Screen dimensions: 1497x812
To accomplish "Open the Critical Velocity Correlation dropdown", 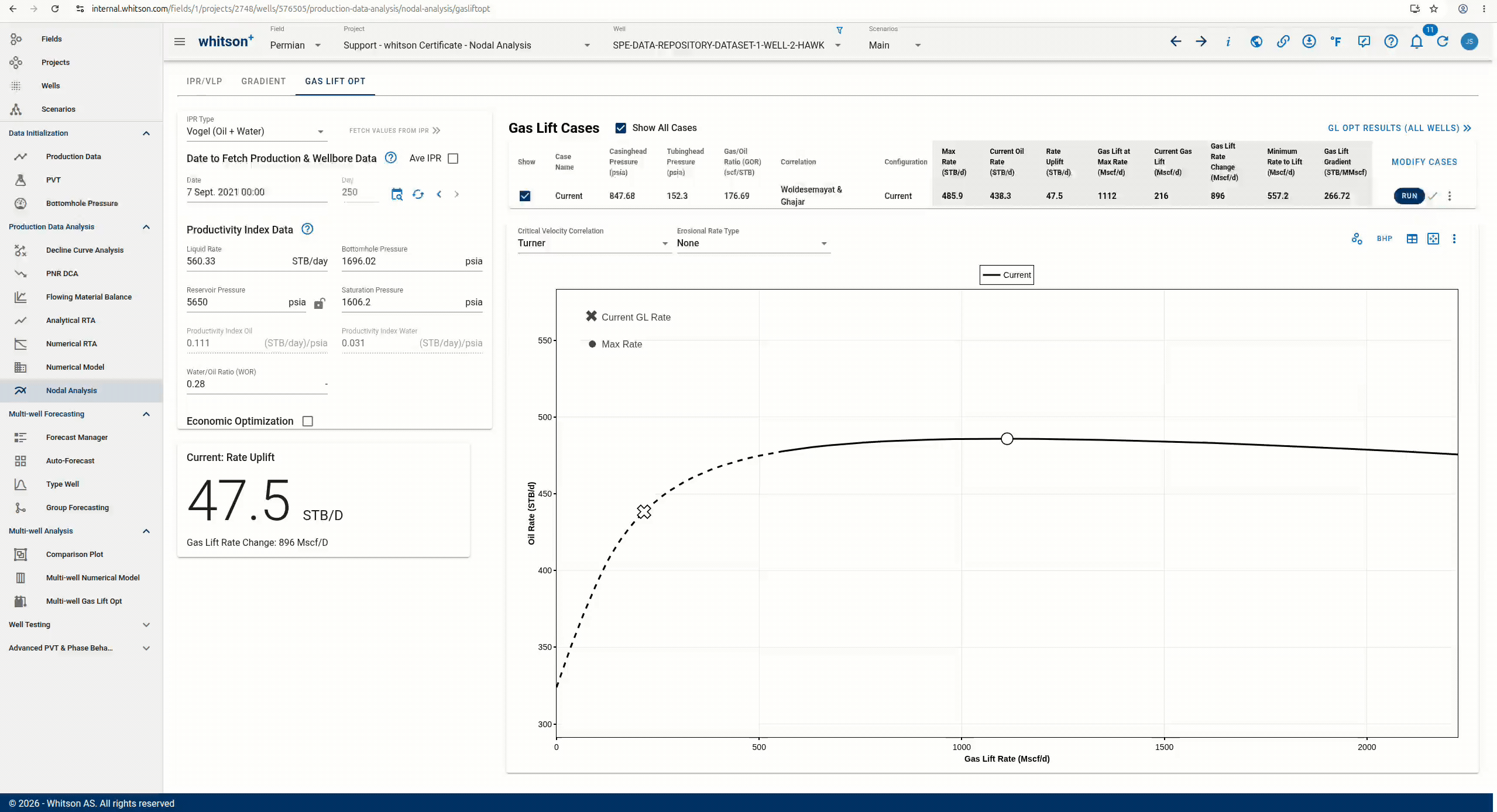I will 593,243.
